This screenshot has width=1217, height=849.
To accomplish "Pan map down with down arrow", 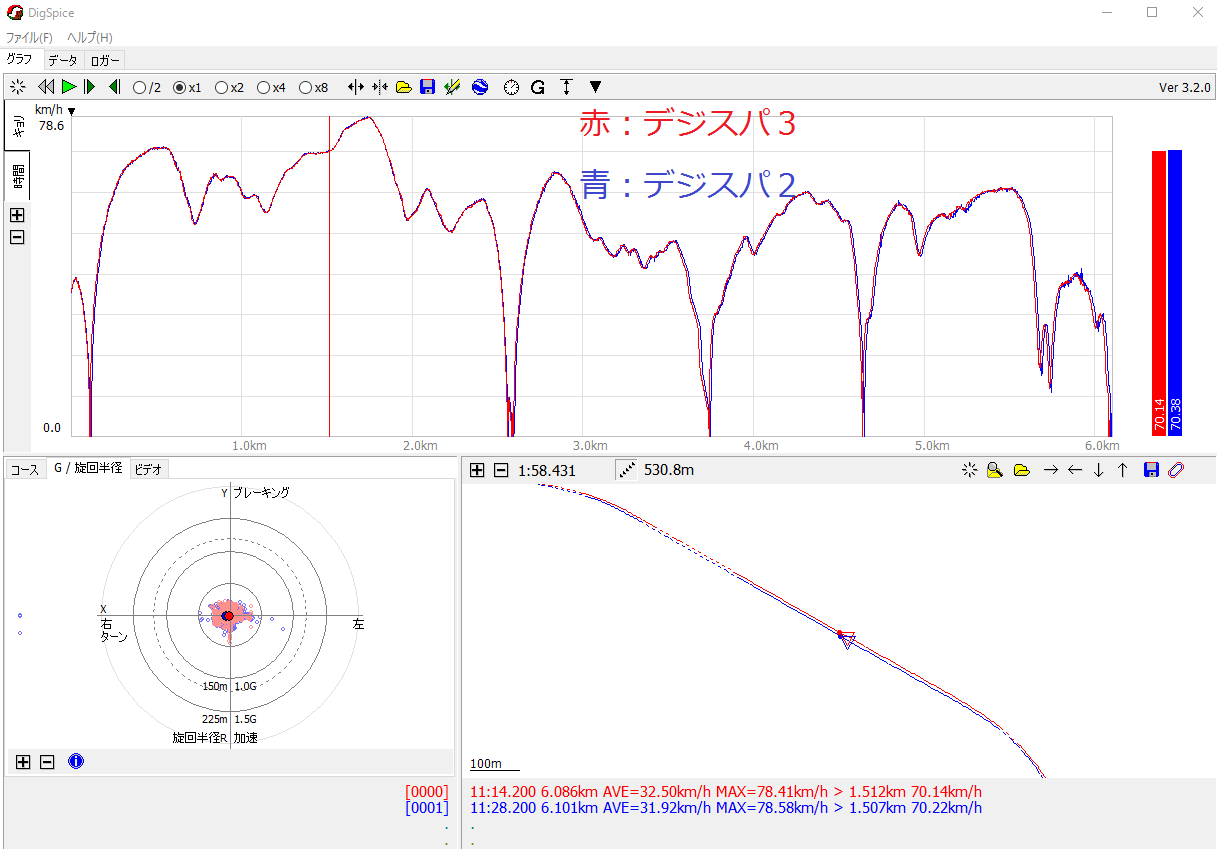I will pyautogui.click(x=1099, y=470).
